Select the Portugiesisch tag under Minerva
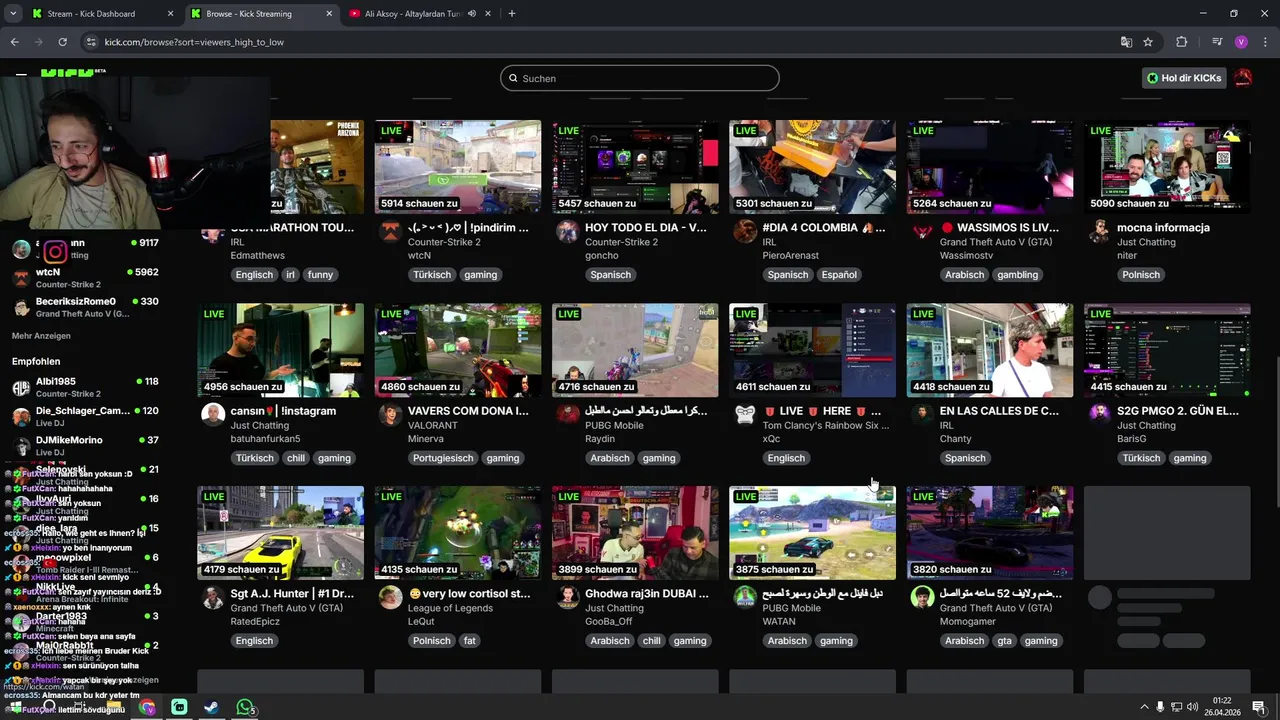The width and height of the screenshot is (1280, 720). point(443,458)
